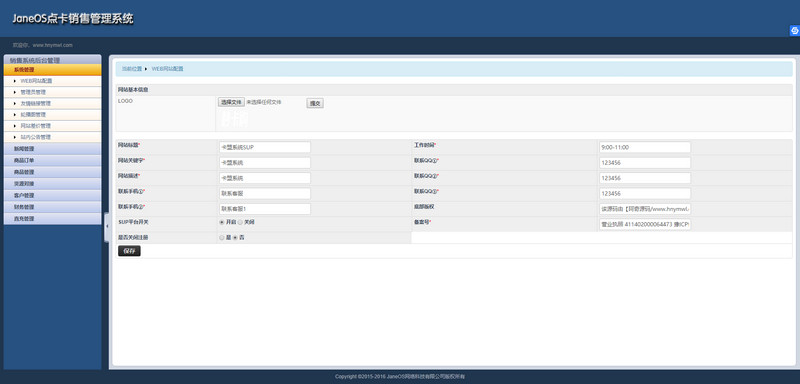This screenshot has height=384, width=800.
Task: Click the 工作时间 field showing 9:00-11:00
Action: [645, 147]
